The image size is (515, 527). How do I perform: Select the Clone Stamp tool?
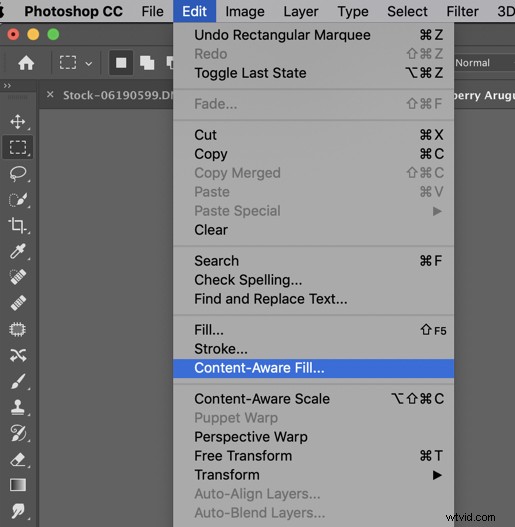17,407
